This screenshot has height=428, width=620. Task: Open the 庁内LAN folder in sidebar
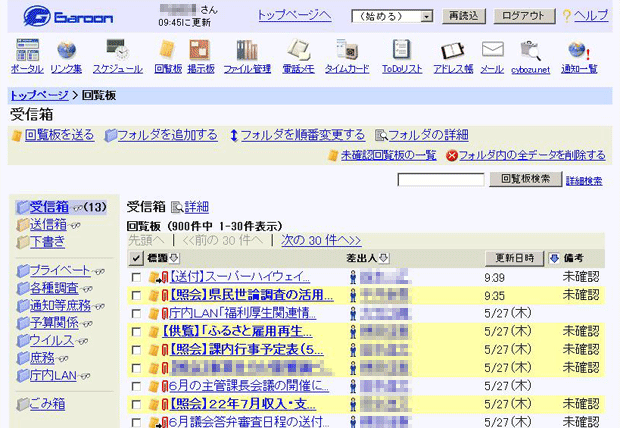[53, 375]
